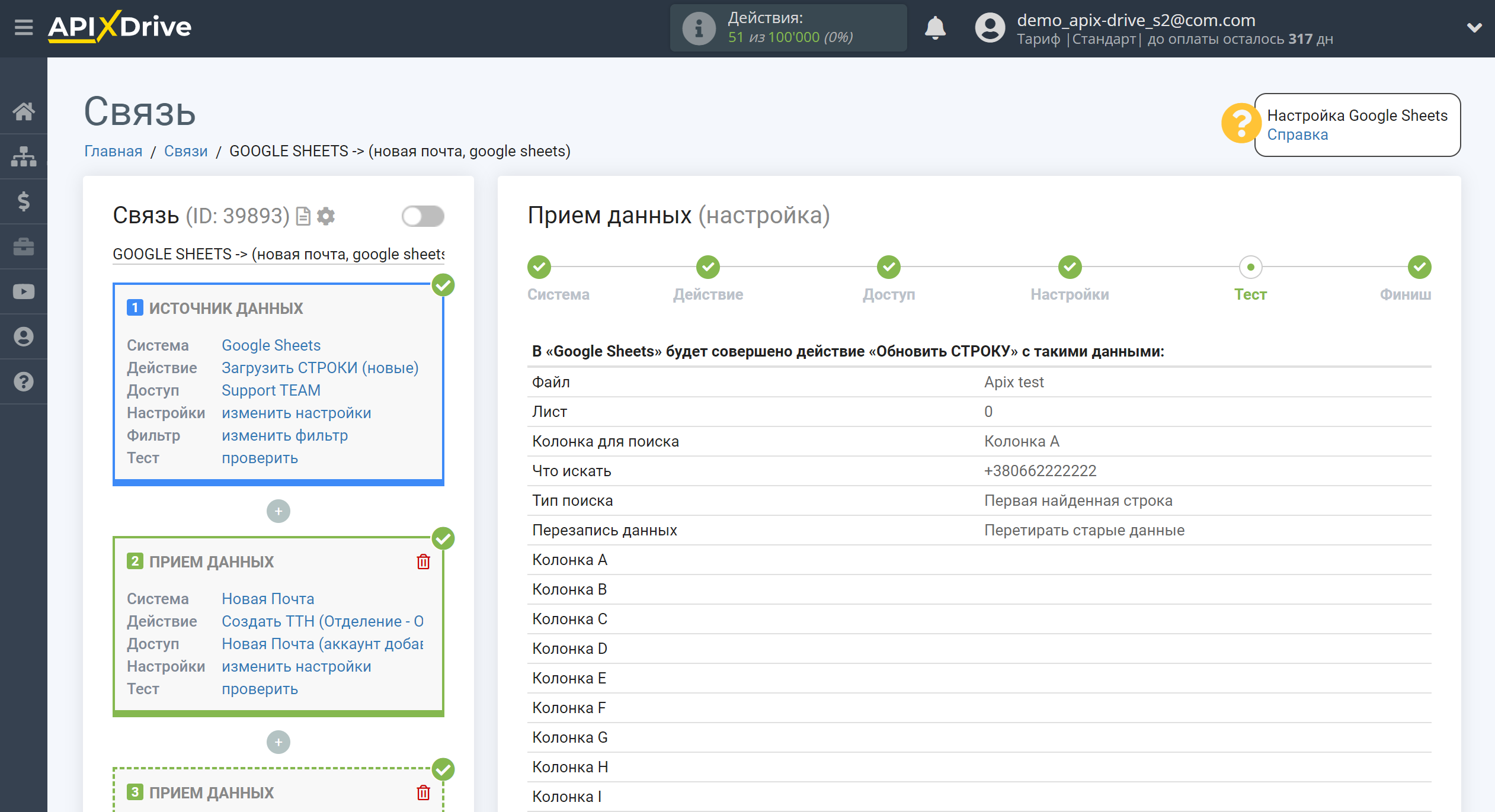
Task: Click the green check icon on source block
Action: [443, 285]
